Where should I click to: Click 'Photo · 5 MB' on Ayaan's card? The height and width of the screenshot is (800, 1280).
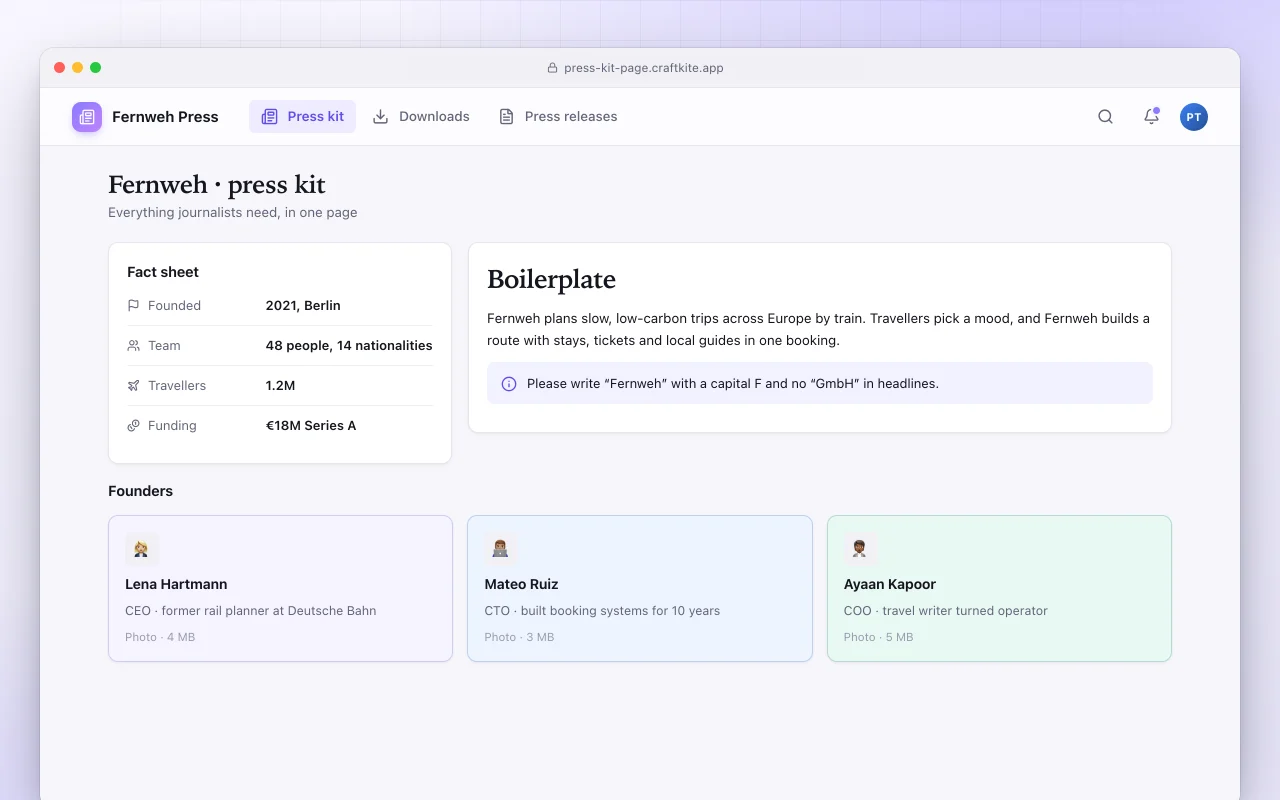pos(878,637)
